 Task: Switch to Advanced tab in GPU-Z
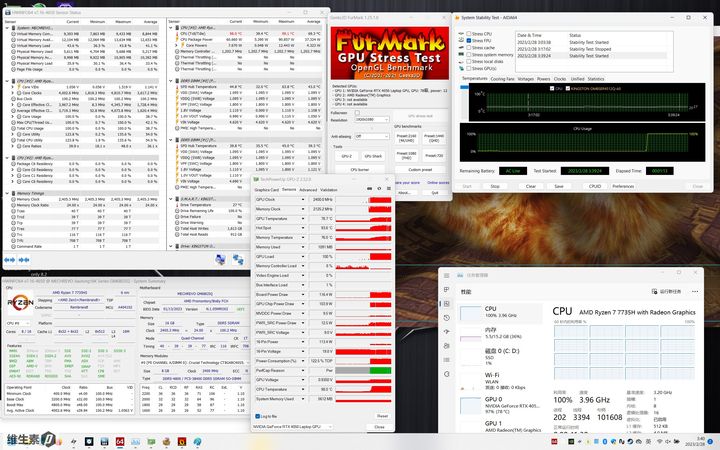(x=308, y=190)
